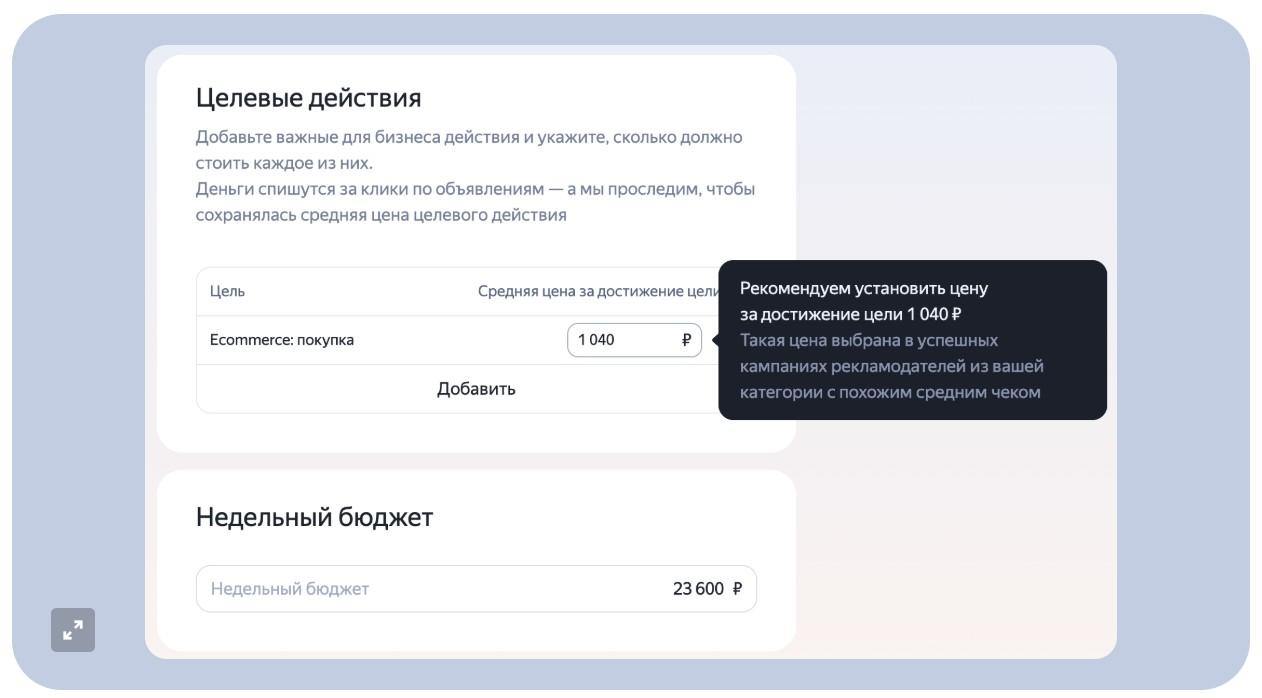Click the fullscreen expand arrows icon
Screen dimensions: 1262x698
point(73,630)
